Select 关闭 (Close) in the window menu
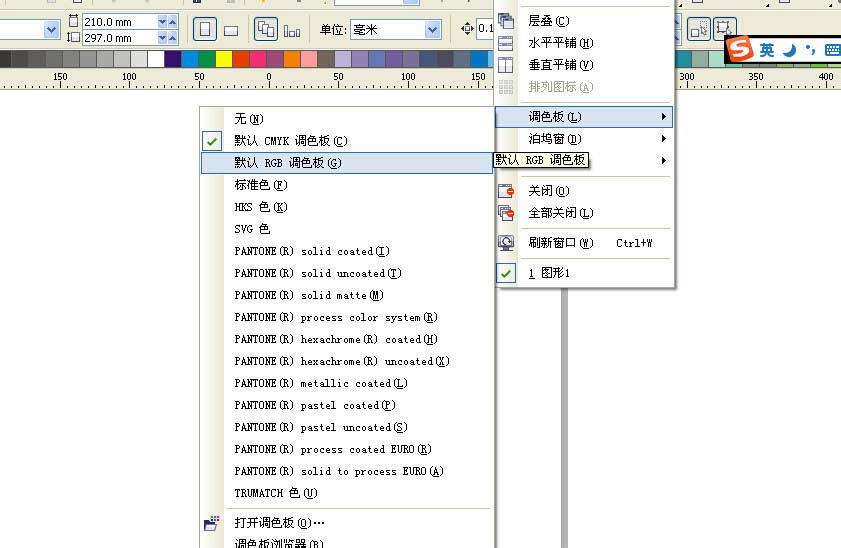This screenshot has width=841, height=548. [x=548, y=191]
